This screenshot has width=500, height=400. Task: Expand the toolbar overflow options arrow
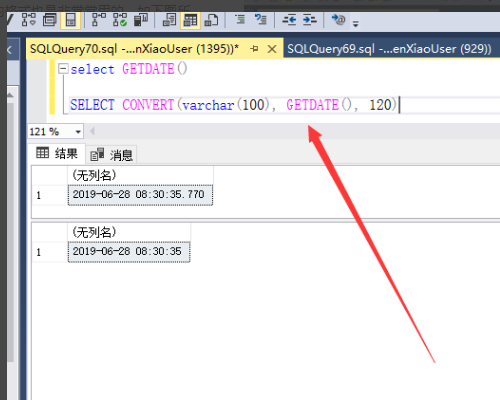(x=356, y=24)
